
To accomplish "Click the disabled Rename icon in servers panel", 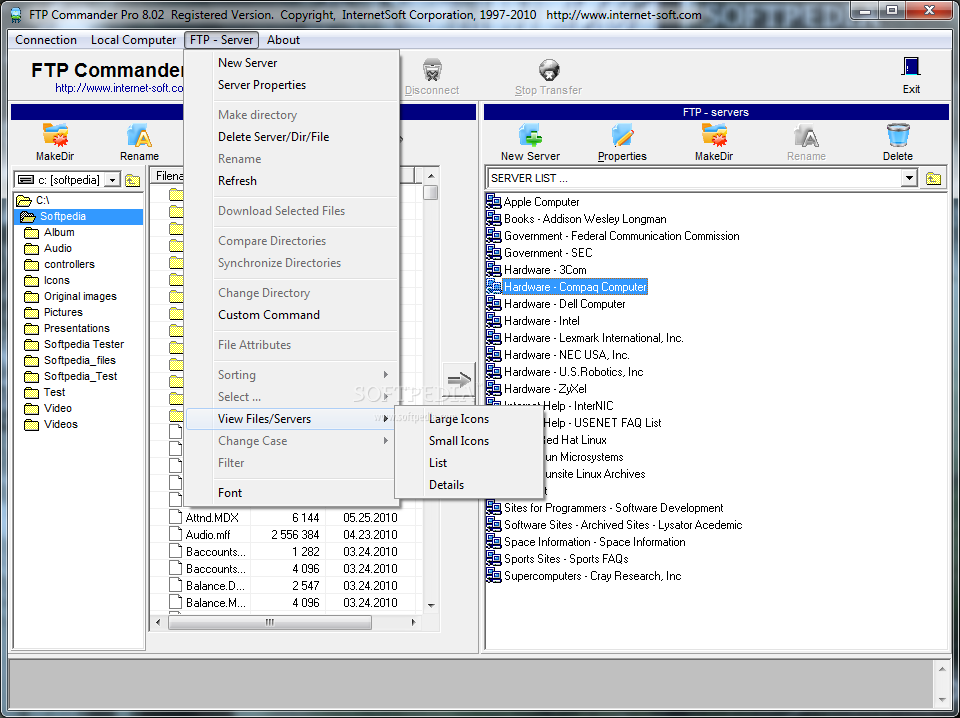I will point(806,135).
